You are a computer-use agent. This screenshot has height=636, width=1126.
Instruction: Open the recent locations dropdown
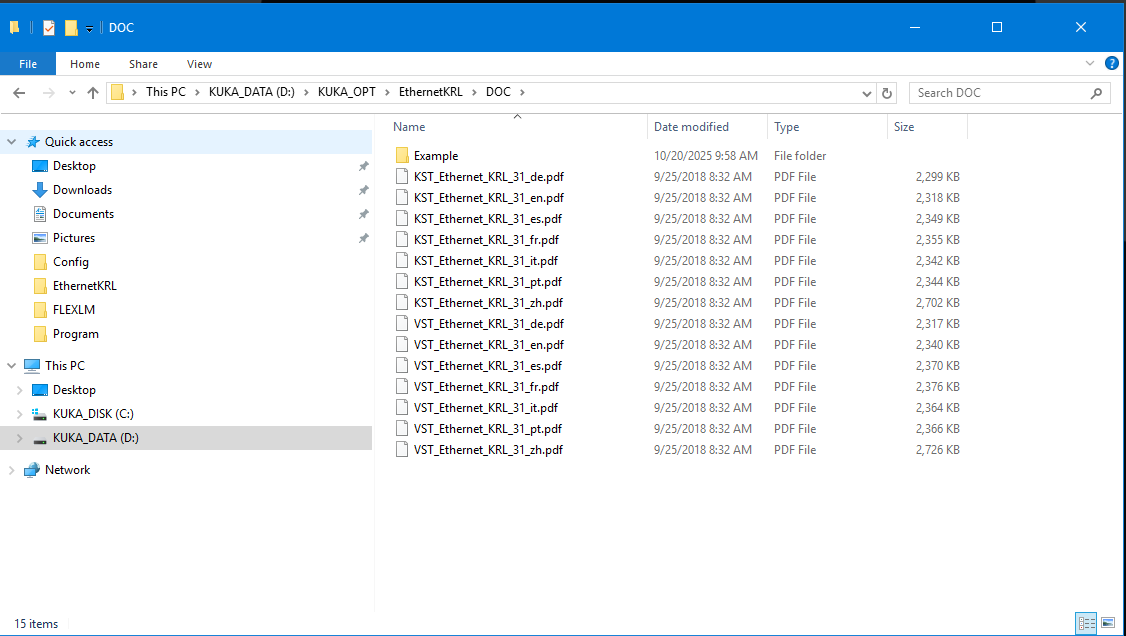coord(72,93)
